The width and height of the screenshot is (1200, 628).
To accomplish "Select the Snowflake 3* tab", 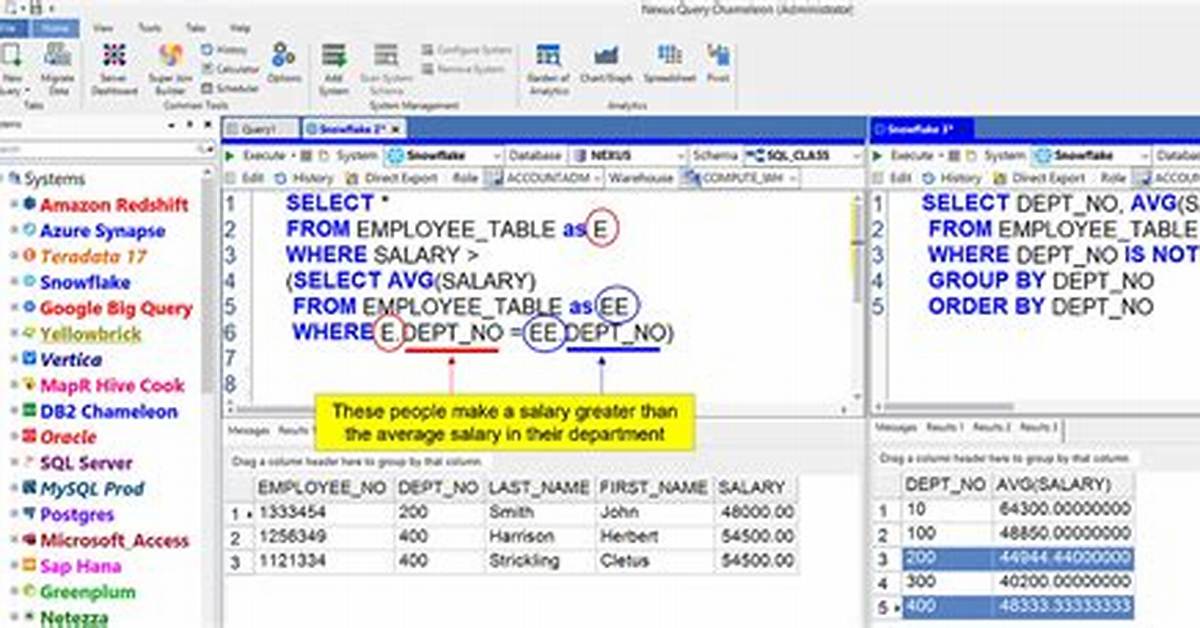I will click(x=920, y=129).
